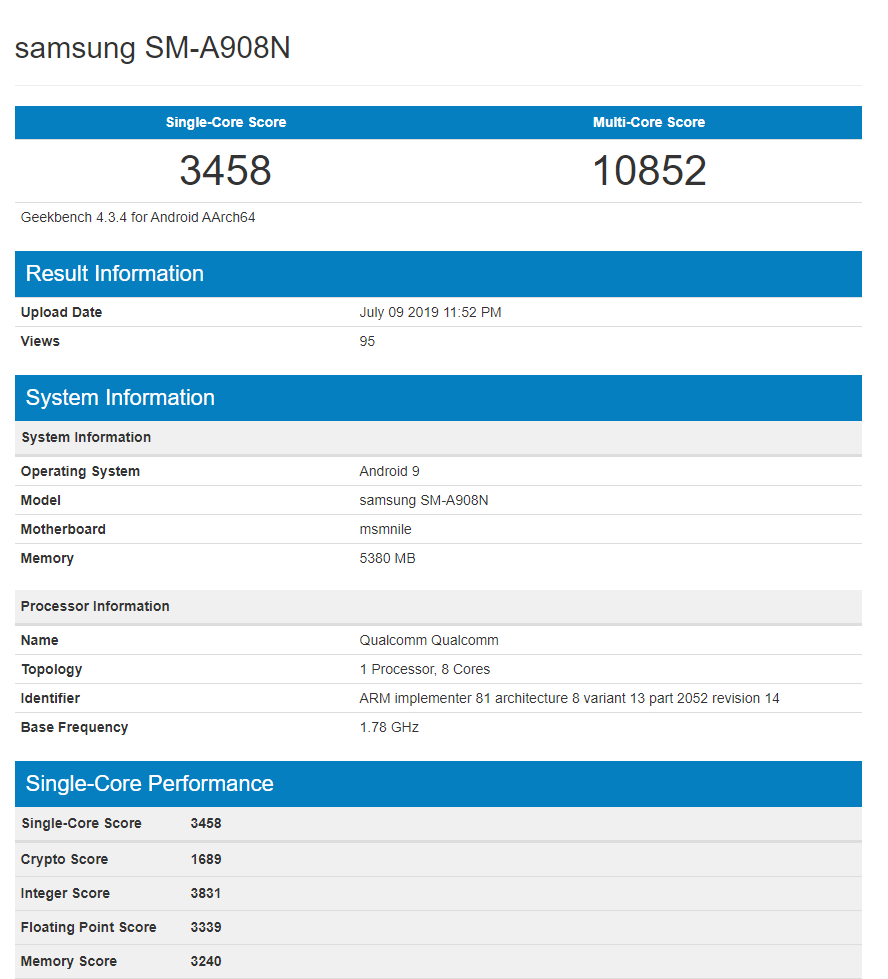Select the 5380 MB memory value
Viewport: 888px width, 979px height.
coord(387,558)
